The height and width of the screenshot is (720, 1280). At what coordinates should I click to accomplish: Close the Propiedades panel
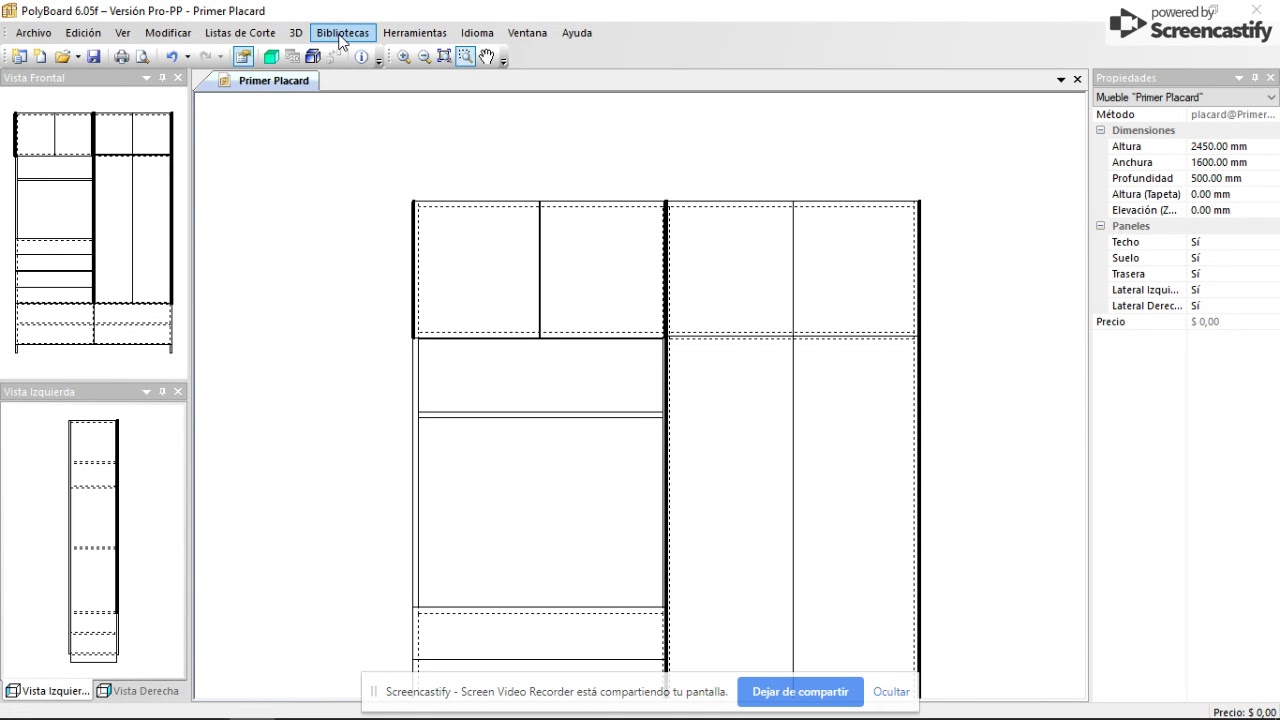tap(1271, 78)
